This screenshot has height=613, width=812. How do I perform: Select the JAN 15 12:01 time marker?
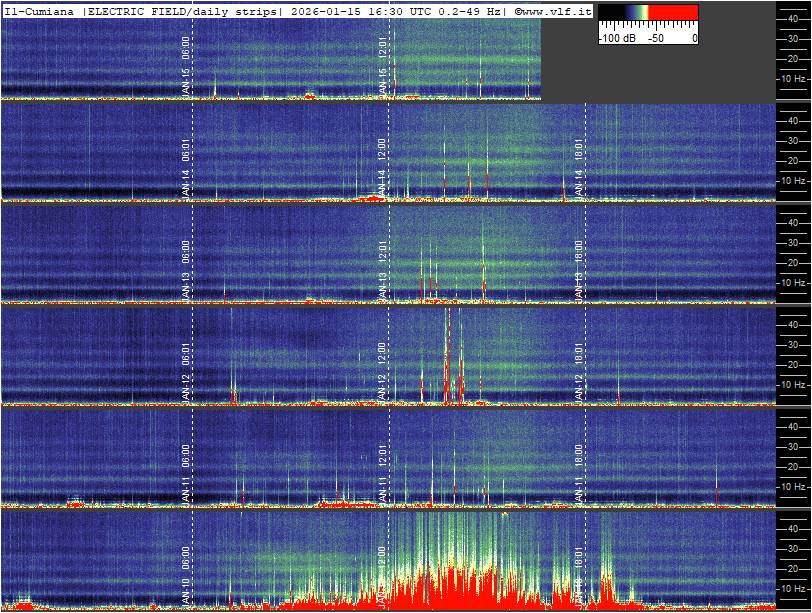coord(383,65)
